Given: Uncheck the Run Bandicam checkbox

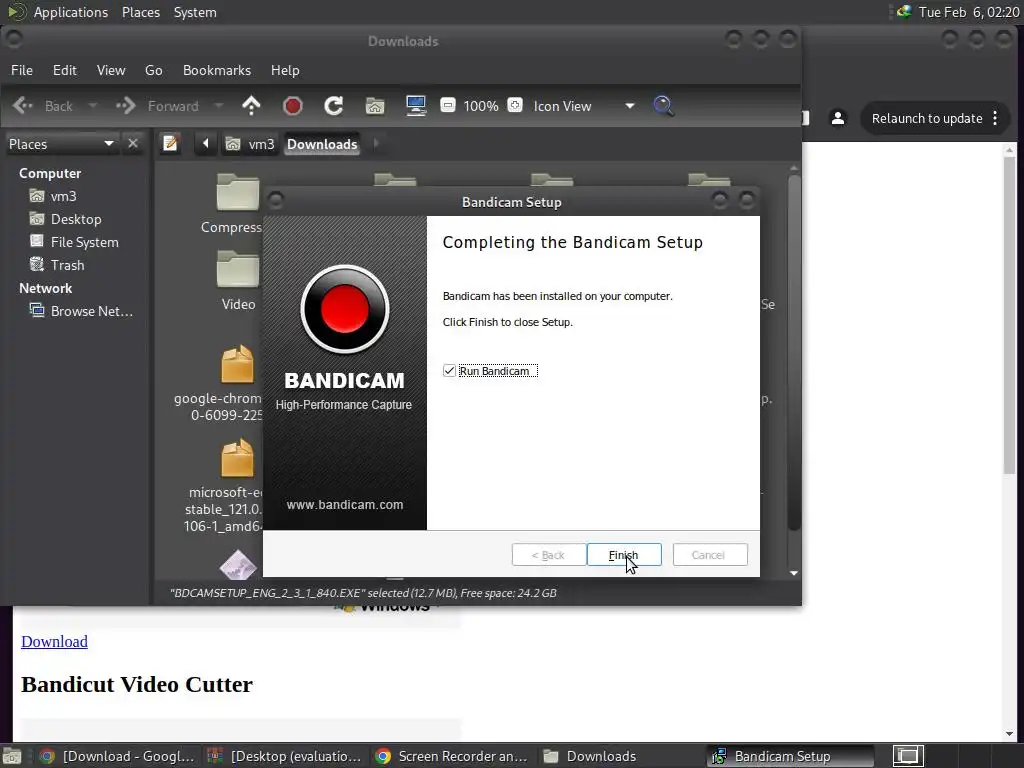Looking at the screenshot, I should click(449, 371).
